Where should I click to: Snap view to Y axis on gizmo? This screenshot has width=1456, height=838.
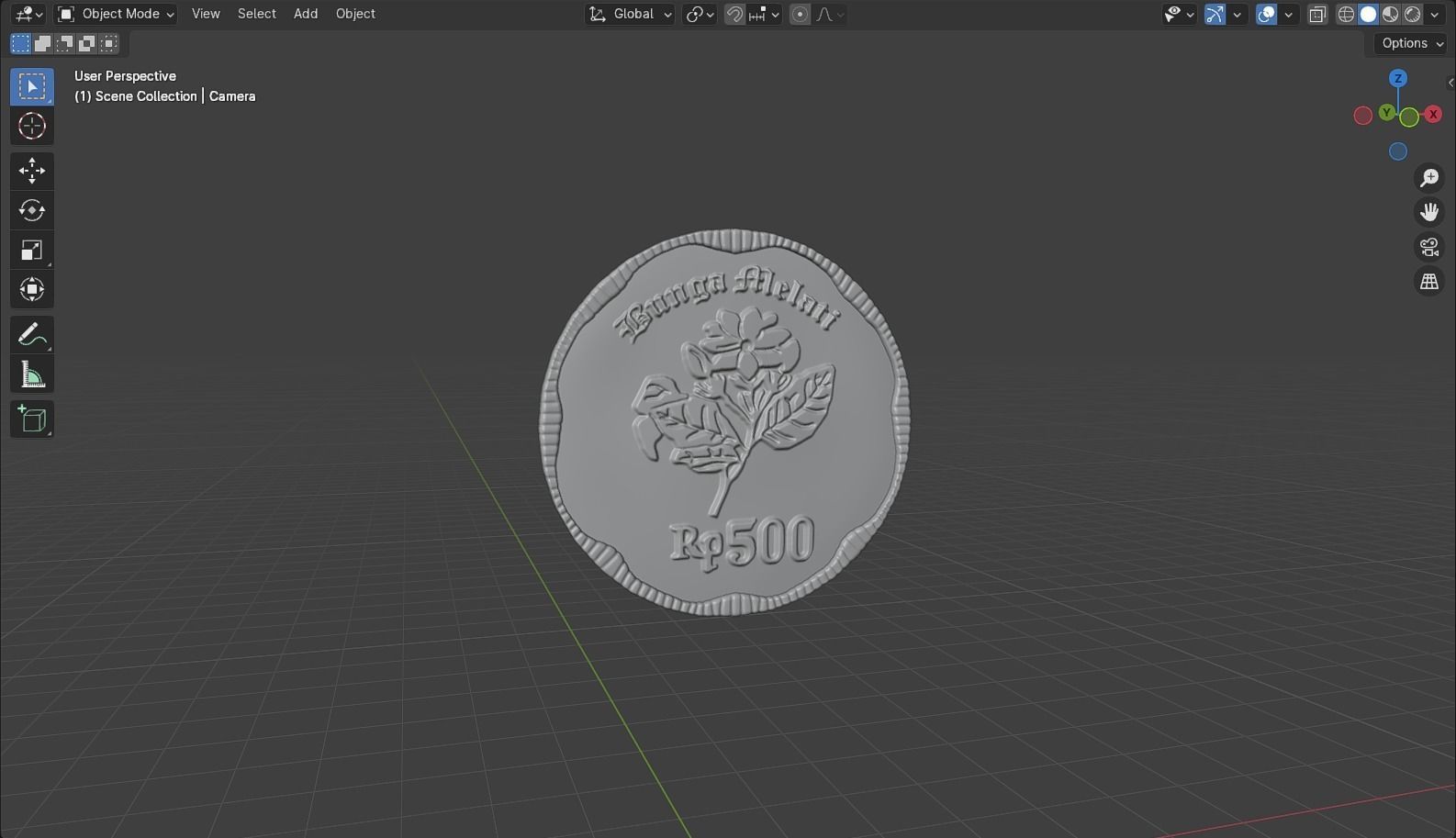(x=1386, y=113)
